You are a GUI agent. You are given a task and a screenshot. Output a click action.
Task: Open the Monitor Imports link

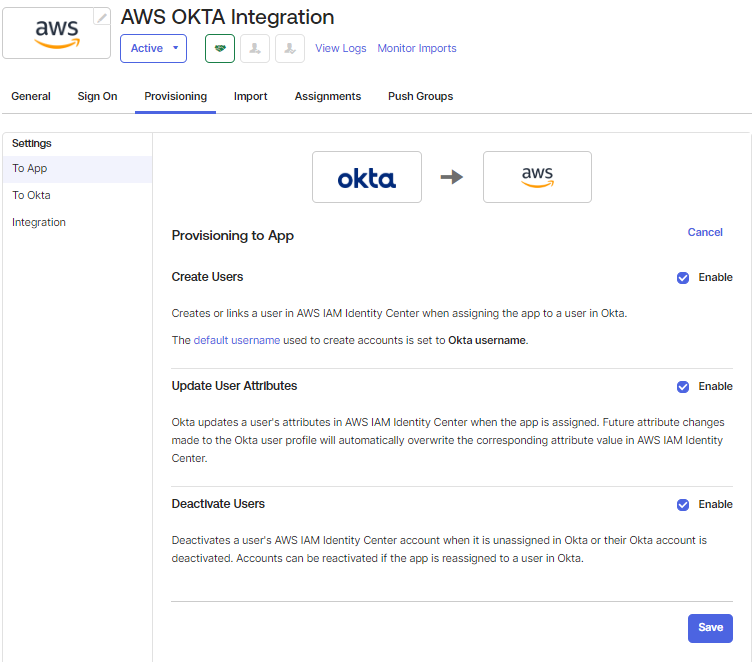(x=417, y=48)
